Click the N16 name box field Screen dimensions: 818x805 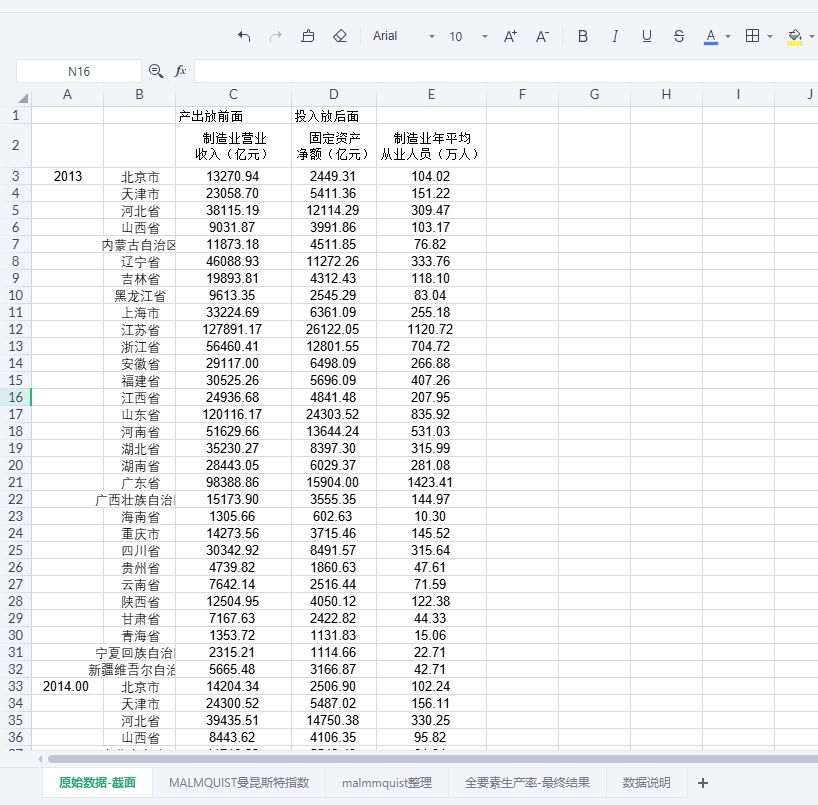79,71
